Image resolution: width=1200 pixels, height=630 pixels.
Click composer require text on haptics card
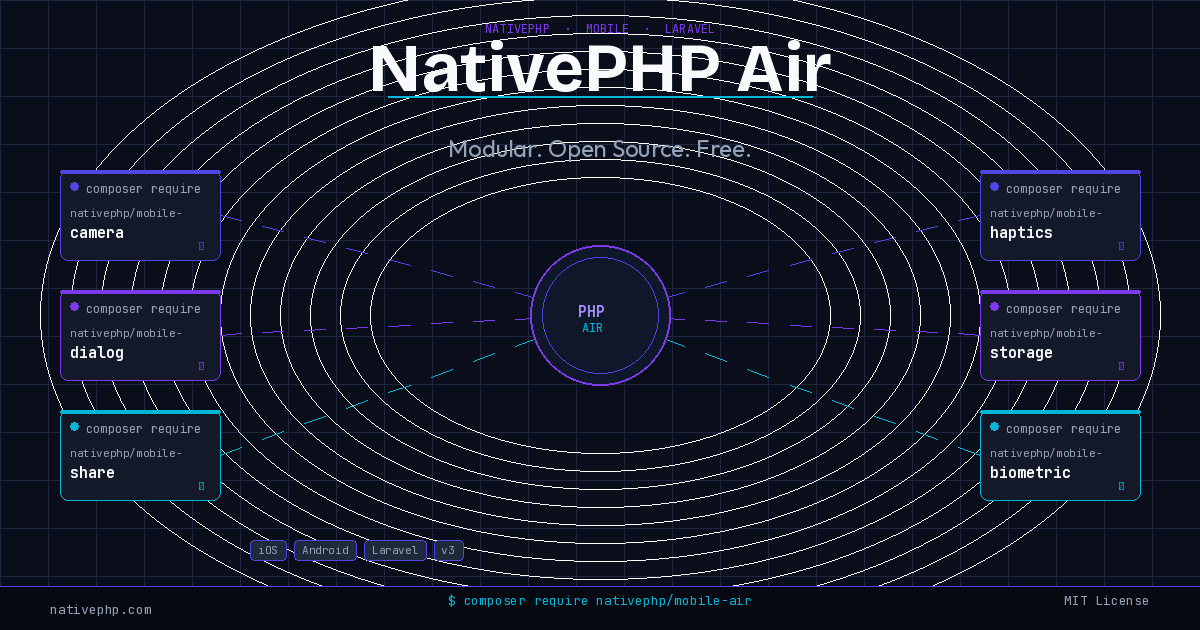pos(1063,189)
